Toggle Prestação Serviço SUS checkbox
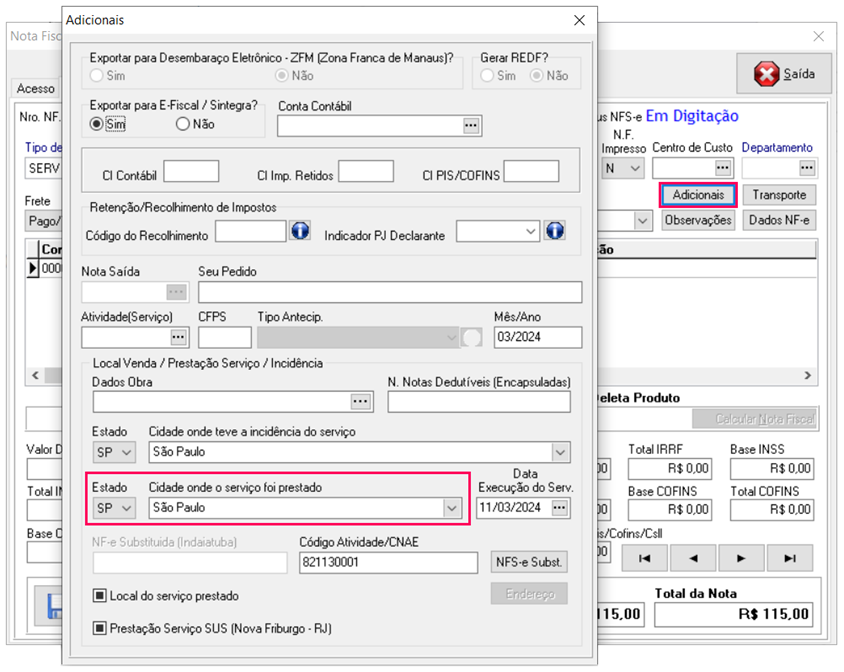The height and width of the screenshot is (672, 844). coord(100,629)
